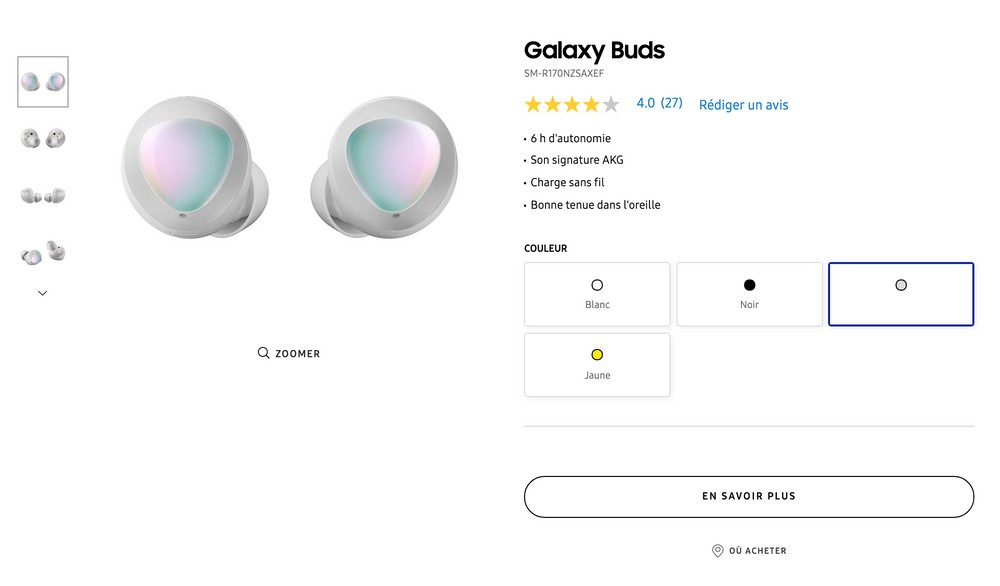The image size is (1000, 586).
Task: Open the third thumbnail showing side view
Action: (x=43, y=195)
